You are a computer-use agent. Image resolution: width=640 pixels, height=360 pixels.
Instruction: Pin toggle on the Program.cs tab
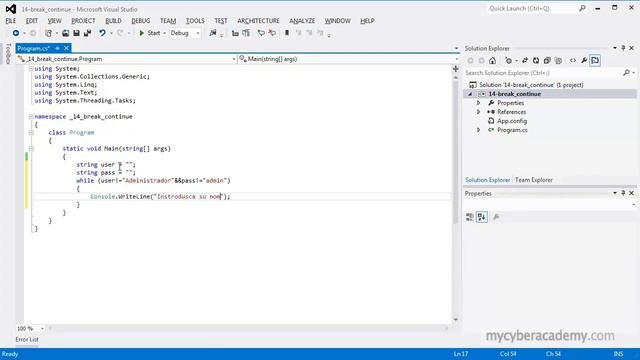58,48
